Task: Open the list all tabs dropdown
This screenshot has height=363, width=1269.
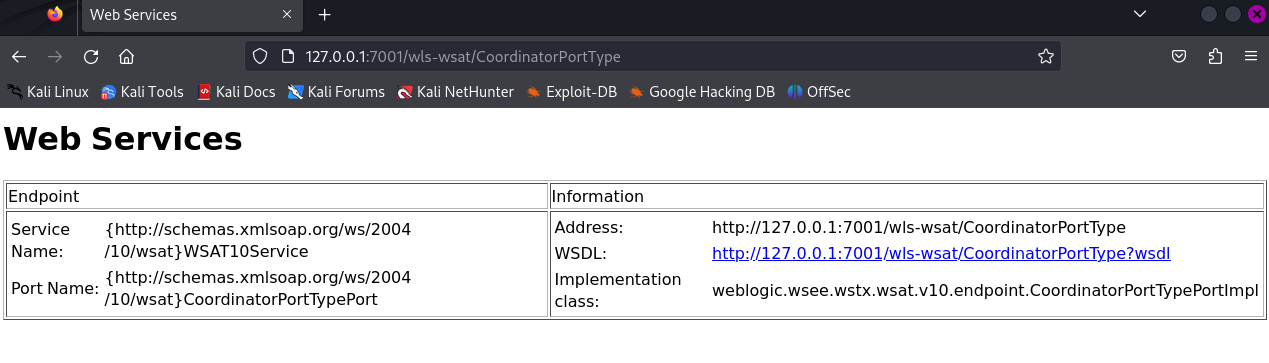Action: click(x=1139, y=14)
